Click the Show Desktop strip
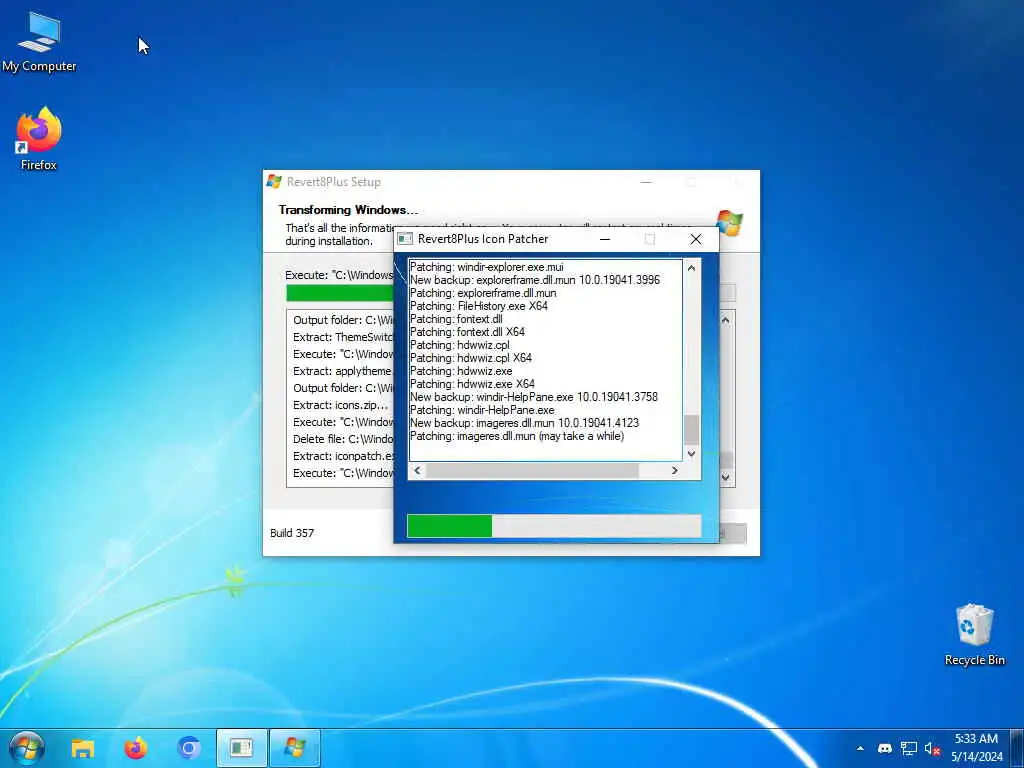The height and width of the screenshot is (768, 1024). tap(1017, 748)
